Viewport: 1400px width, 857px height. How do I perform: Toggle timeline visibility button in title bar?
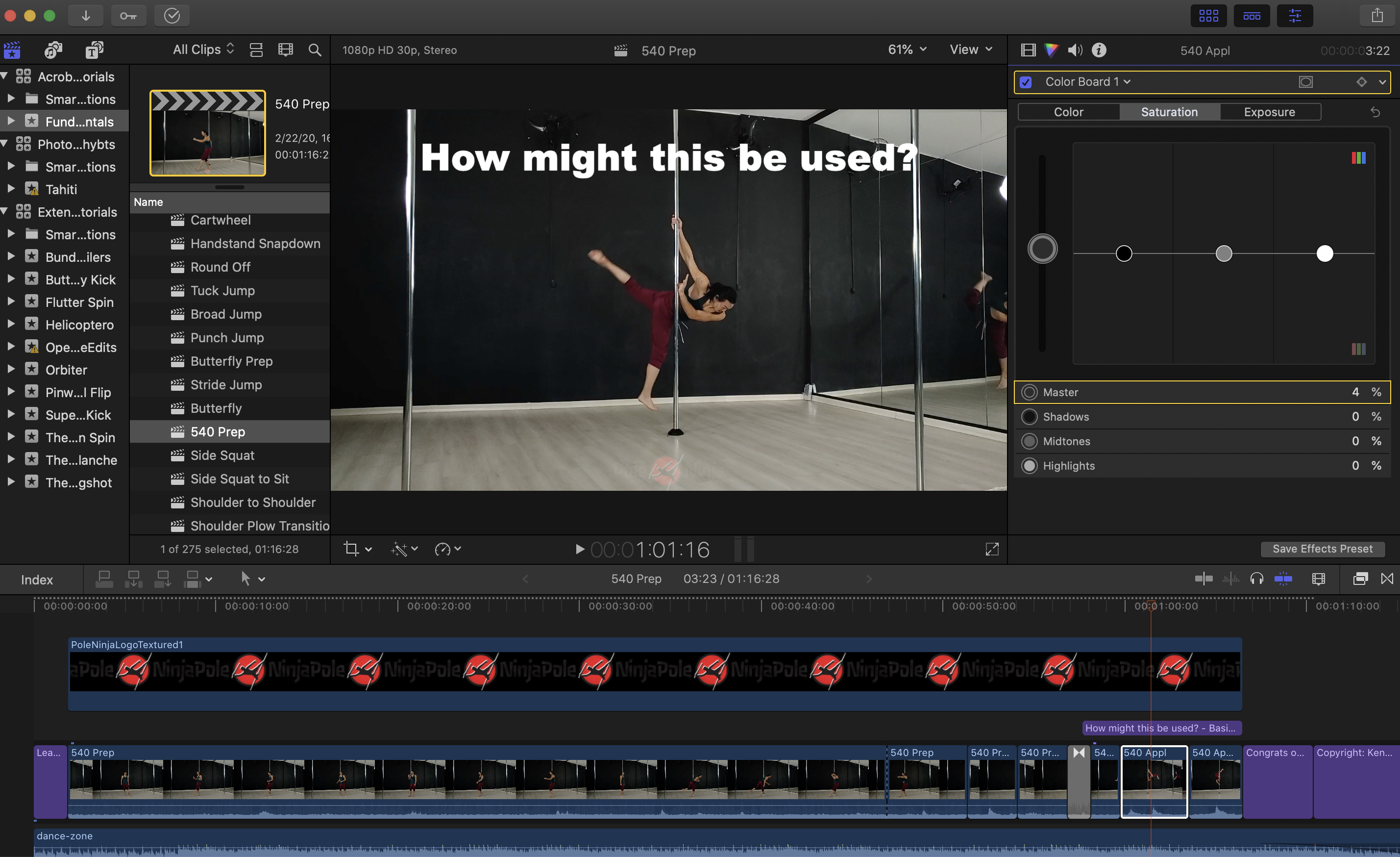tap(1252, 15)
